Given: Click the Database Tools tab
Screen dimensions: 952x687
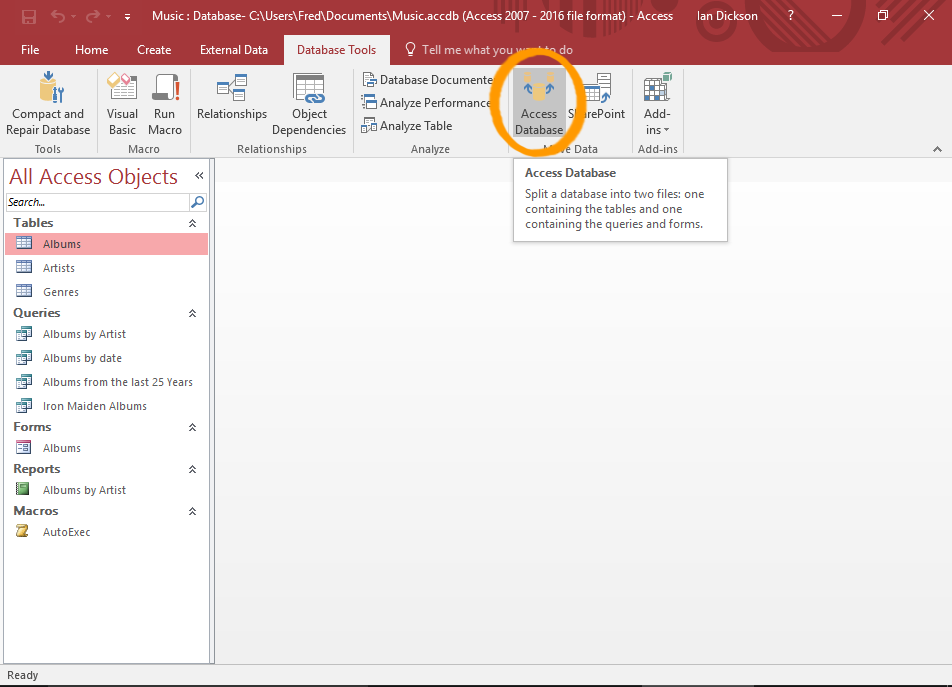Looking at the screenshot, I should click(x=336, y=50).
